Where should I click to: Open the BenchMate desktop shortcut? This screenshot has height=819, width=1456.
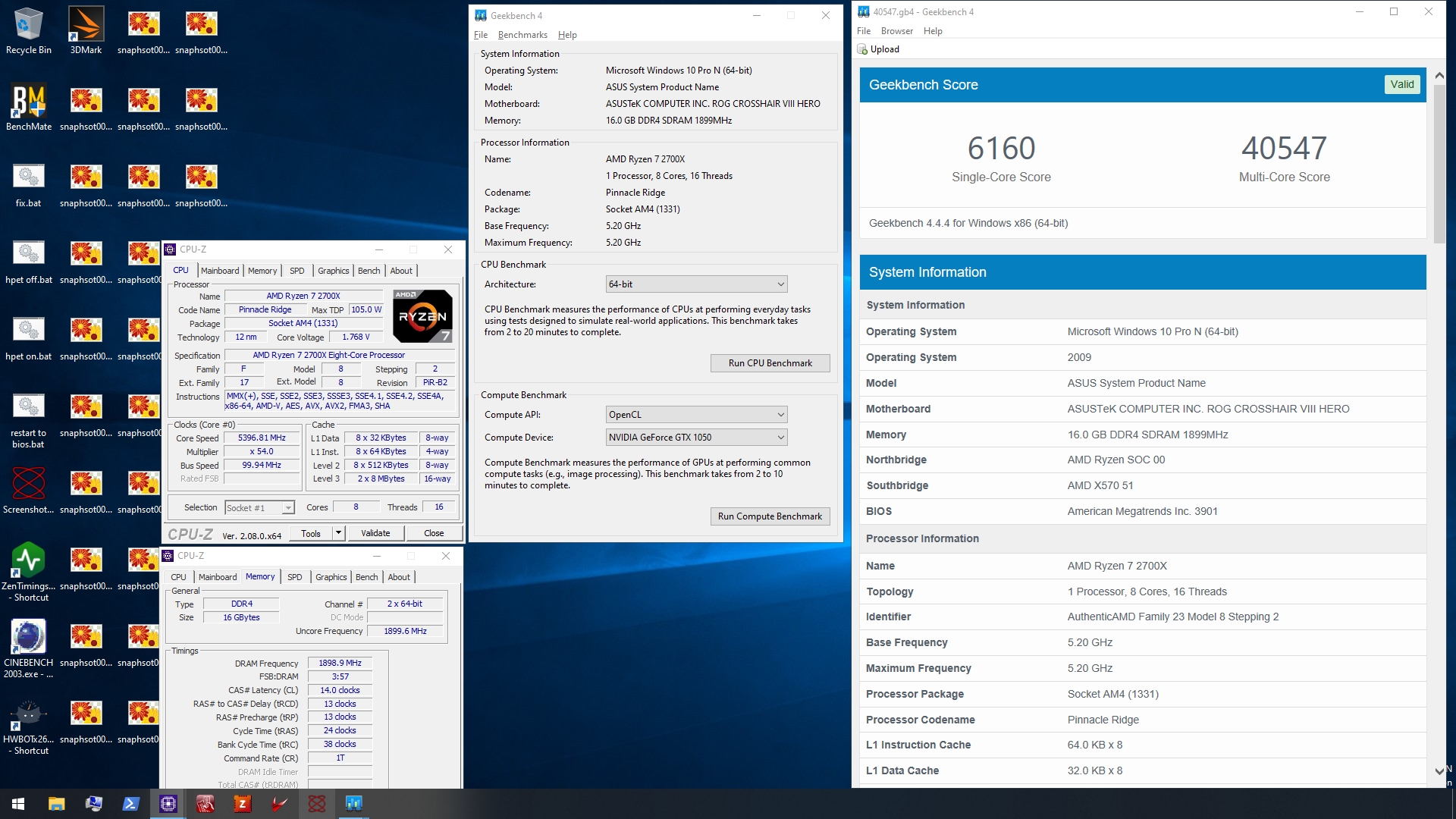29,107
